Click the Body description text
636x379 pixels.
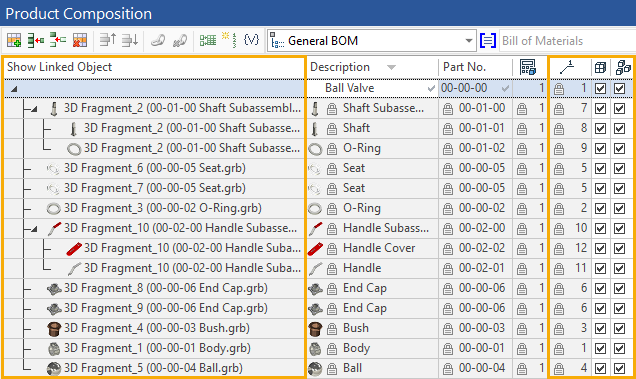coord(357,348)
